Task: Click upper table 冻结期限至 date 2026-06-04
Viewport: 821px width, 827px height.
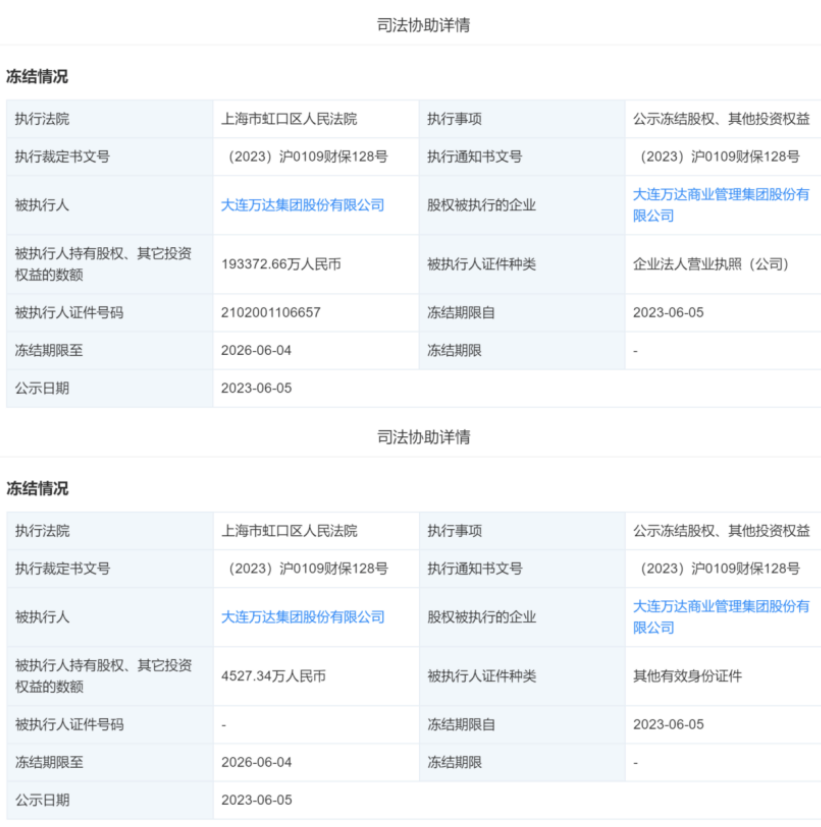Action: click(x=256, y=351)
